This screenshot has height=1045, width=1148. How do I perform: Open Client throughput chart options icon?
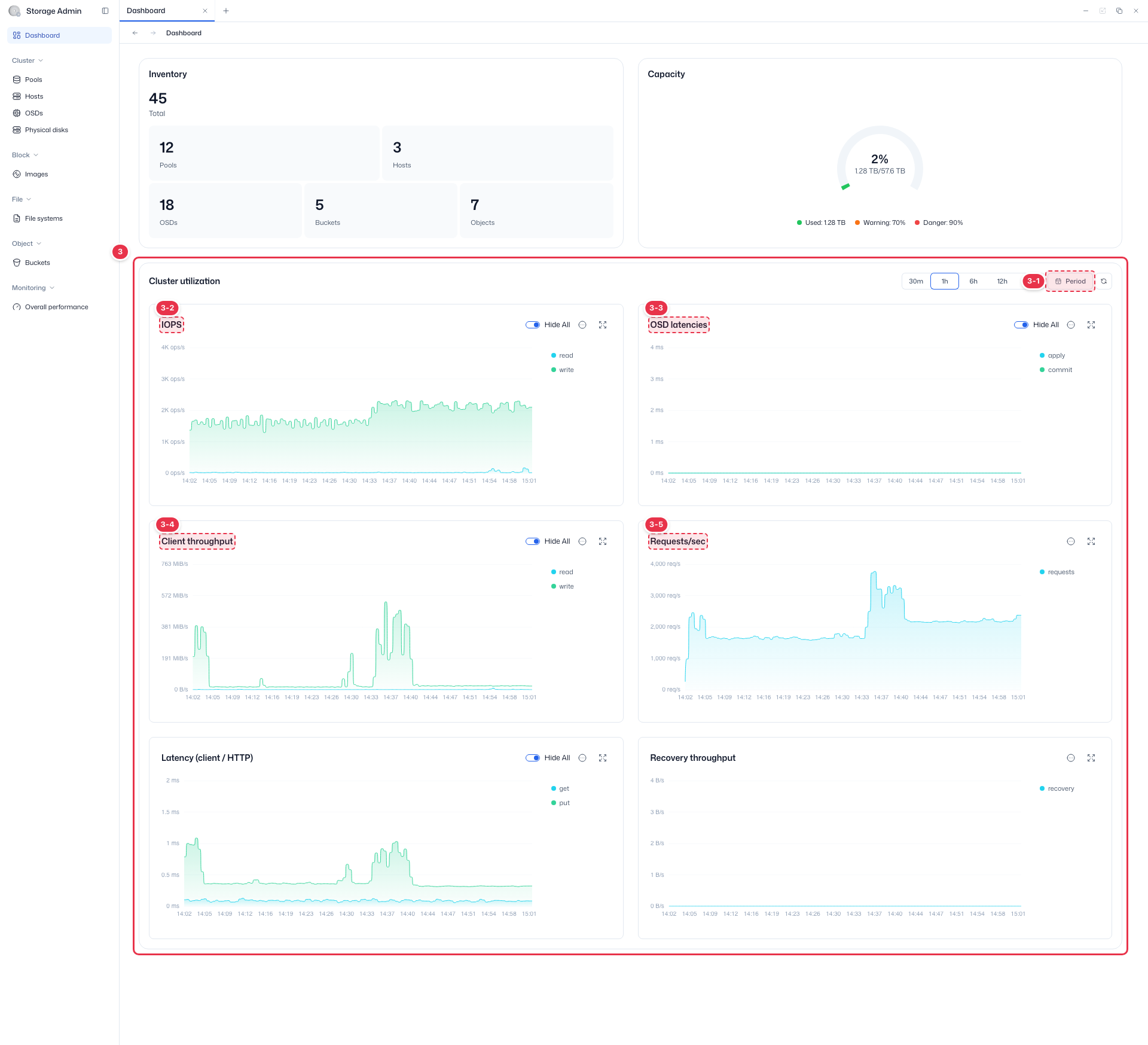(x=582, y=541)
